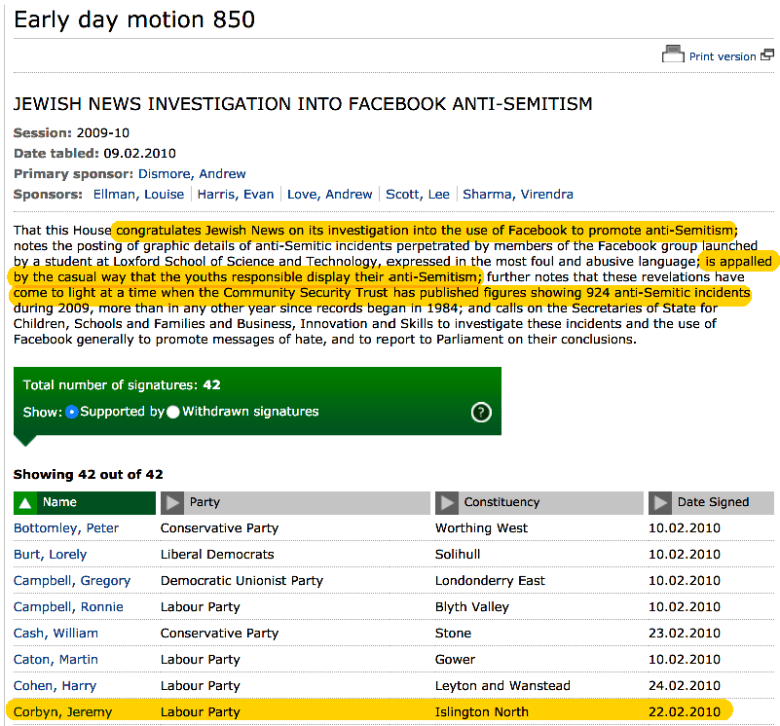Click the new window icon beside Print version
Screen dimensions: 780x726
767,55
